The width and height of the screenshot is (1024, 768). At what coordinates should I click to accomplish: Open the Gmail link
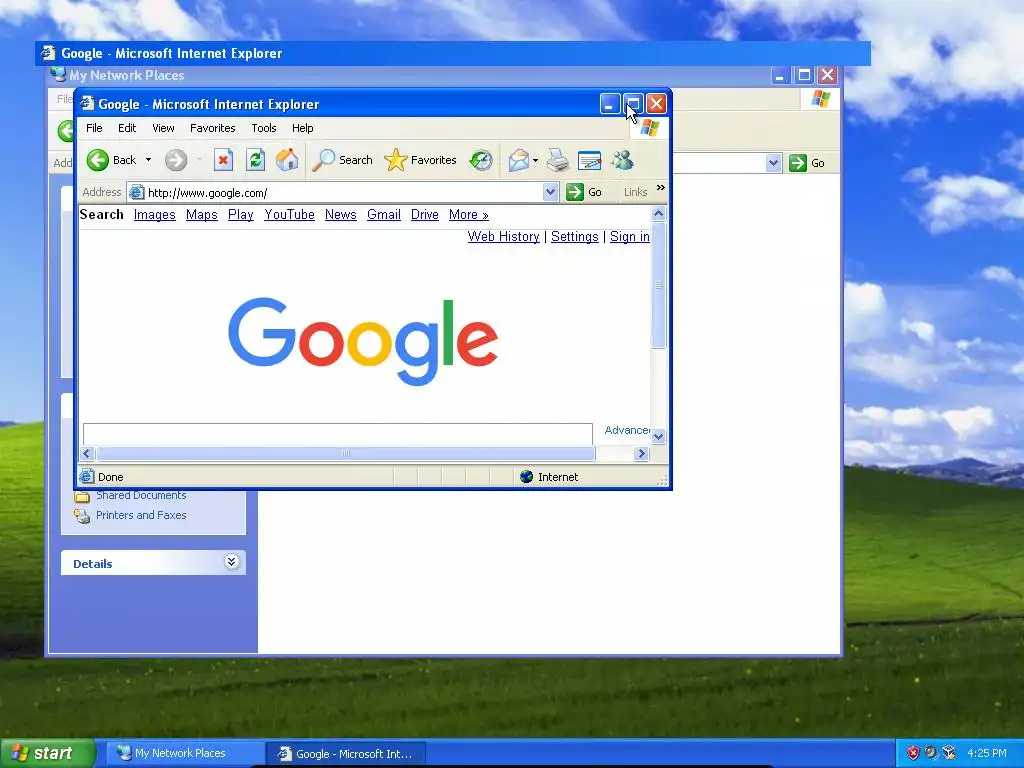[x=384, y=215]
